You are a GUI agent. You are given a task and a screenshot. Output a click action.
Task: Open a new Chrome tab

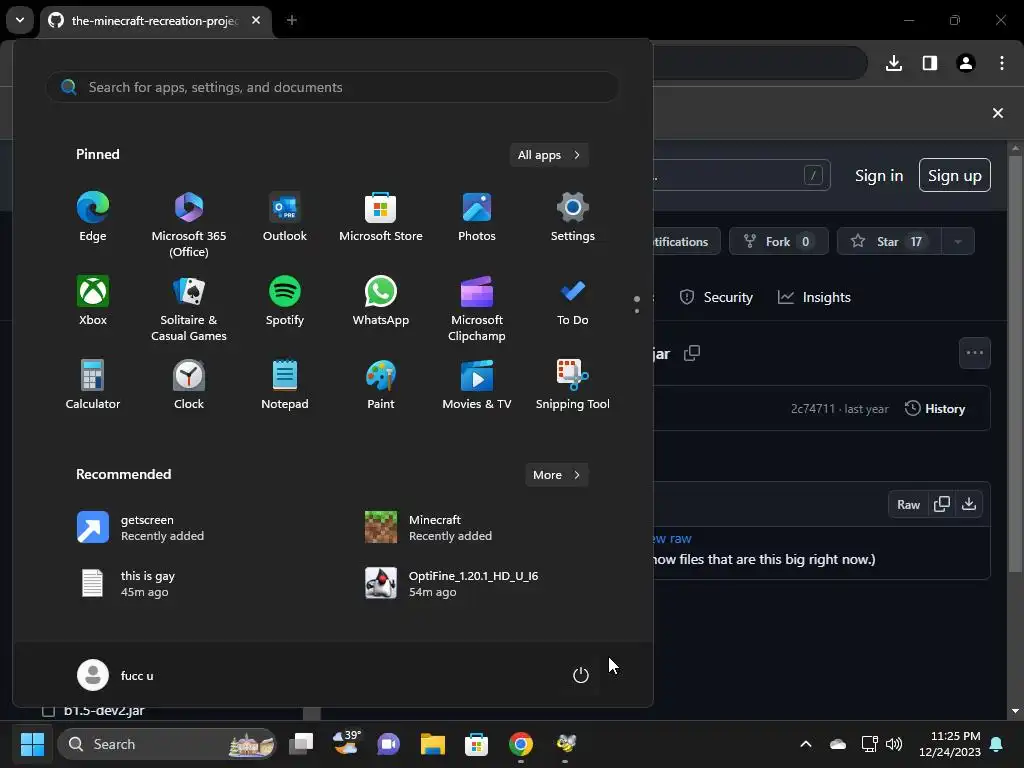[x=292, y=20]
